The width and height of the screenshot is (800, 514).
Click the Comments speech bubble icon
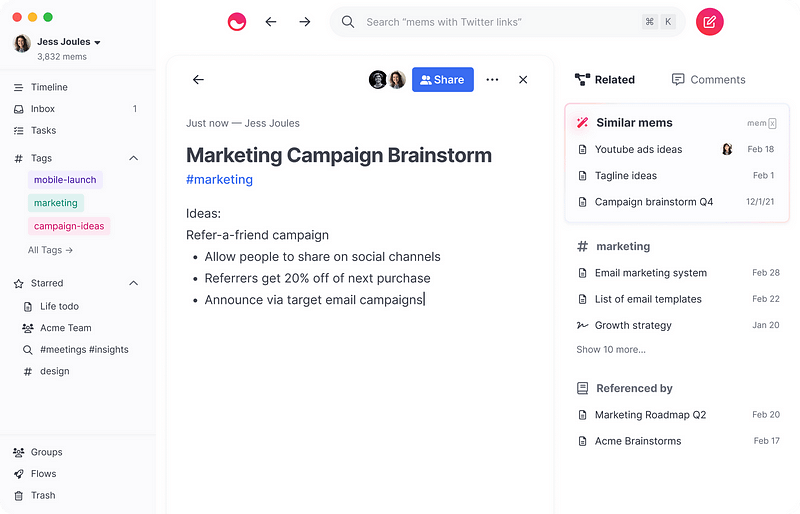678,80
